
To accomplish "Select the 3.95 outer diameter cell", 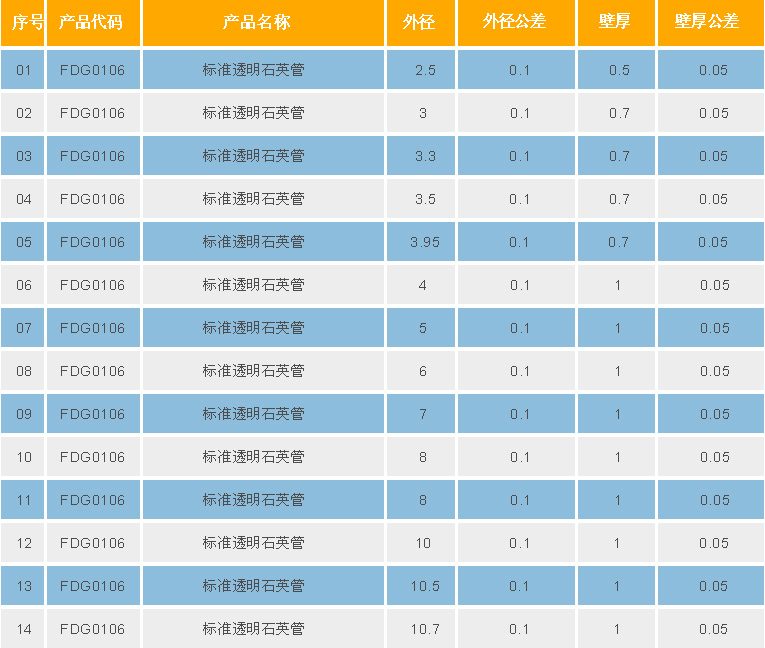I will point(425,242).
